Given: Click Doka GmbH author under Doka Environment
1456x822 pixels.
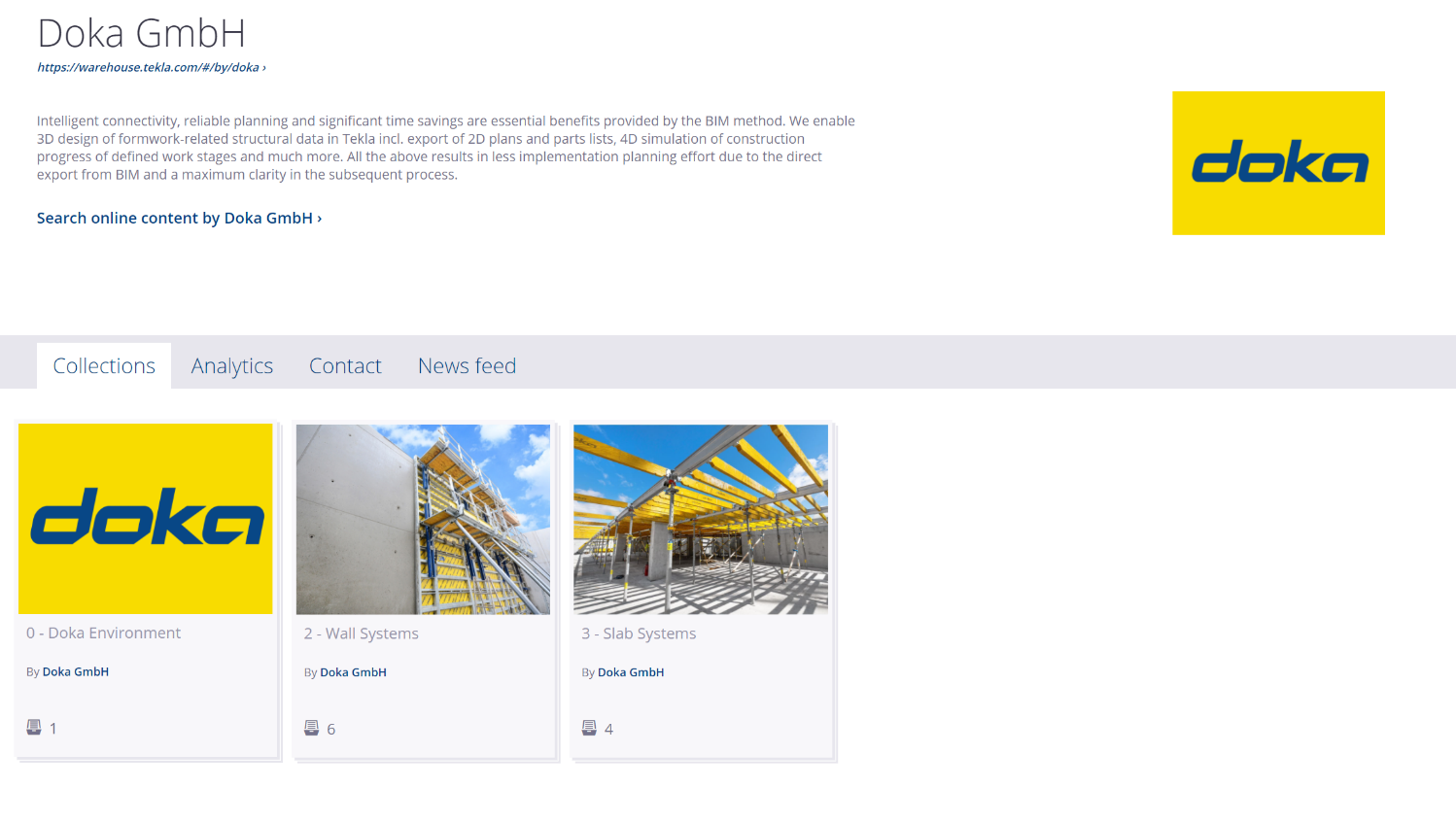Looking at the screenshot, I should 76,671.
